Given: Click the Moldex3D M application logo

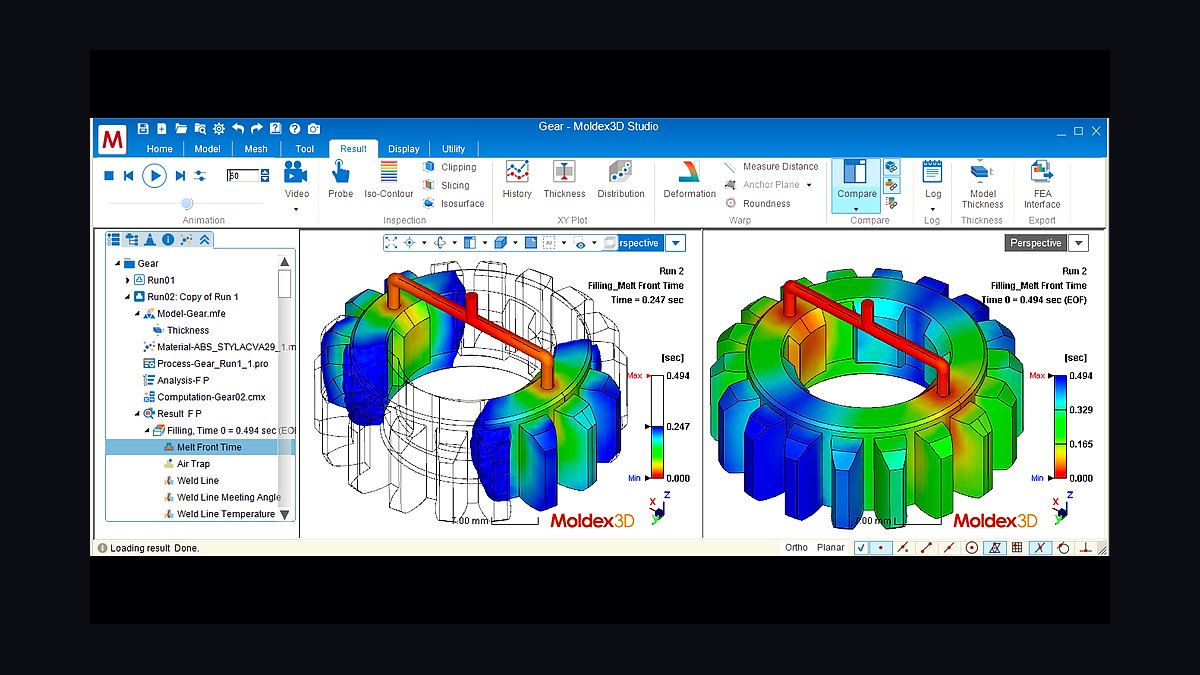Looking at the screenshot, I should pyautogui.click(x=112, y=140).
